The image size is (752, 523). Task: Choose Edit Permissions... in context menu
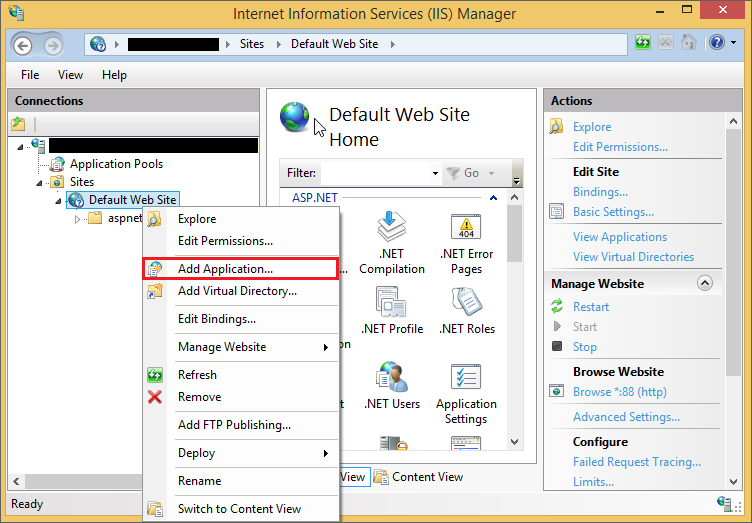click(241, 241)
